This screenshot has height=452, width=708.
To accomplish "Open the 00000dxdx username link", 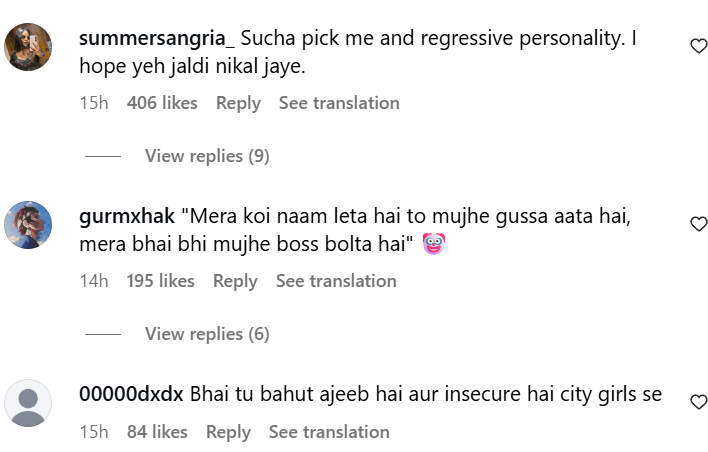I will pyautogui.click(x=131, y=395).
